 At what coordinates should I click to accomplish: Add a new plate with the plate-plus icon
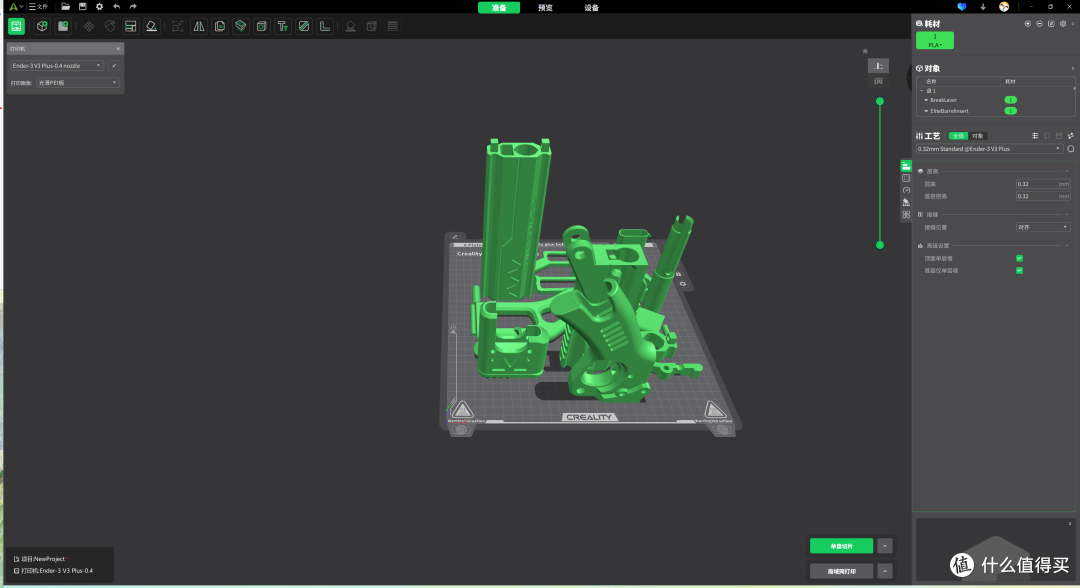click(63, 26)
